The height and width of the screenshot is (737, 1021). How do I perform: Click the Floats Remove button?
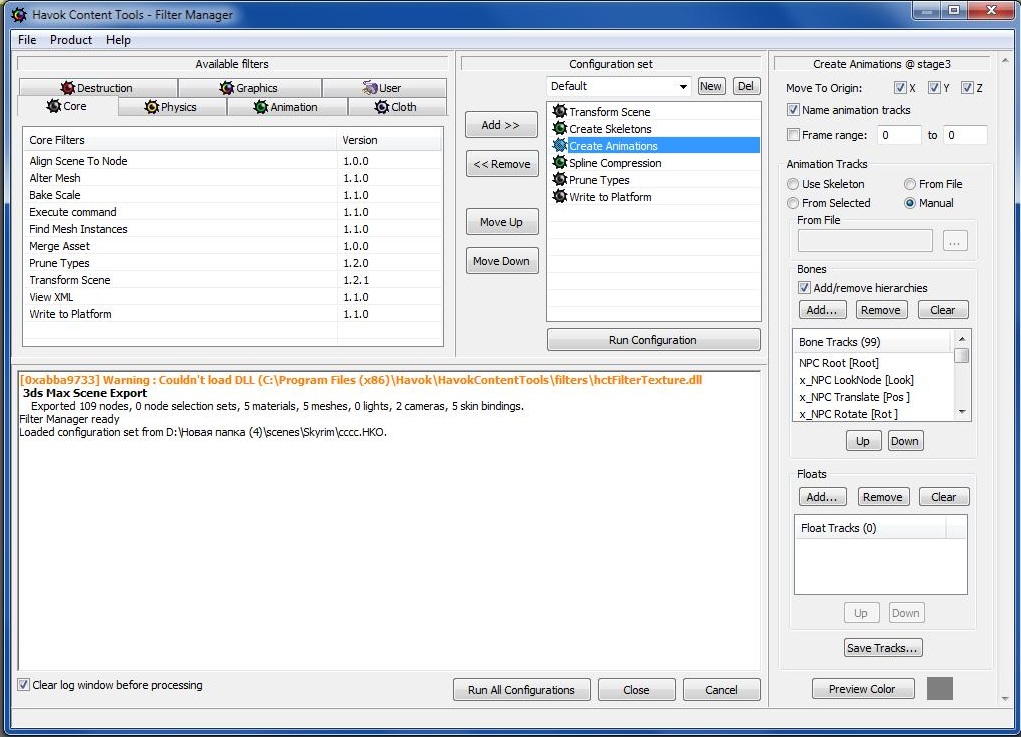(x=882, y=497)
